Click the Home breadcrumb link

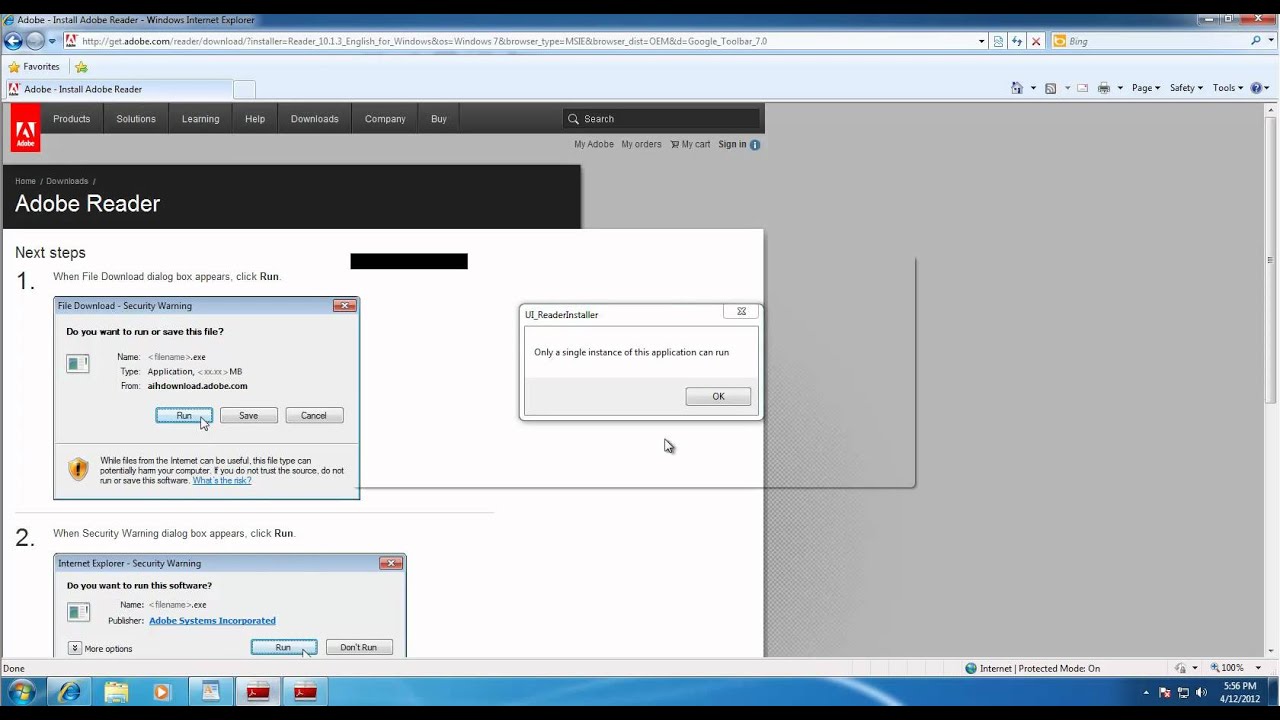25,181
